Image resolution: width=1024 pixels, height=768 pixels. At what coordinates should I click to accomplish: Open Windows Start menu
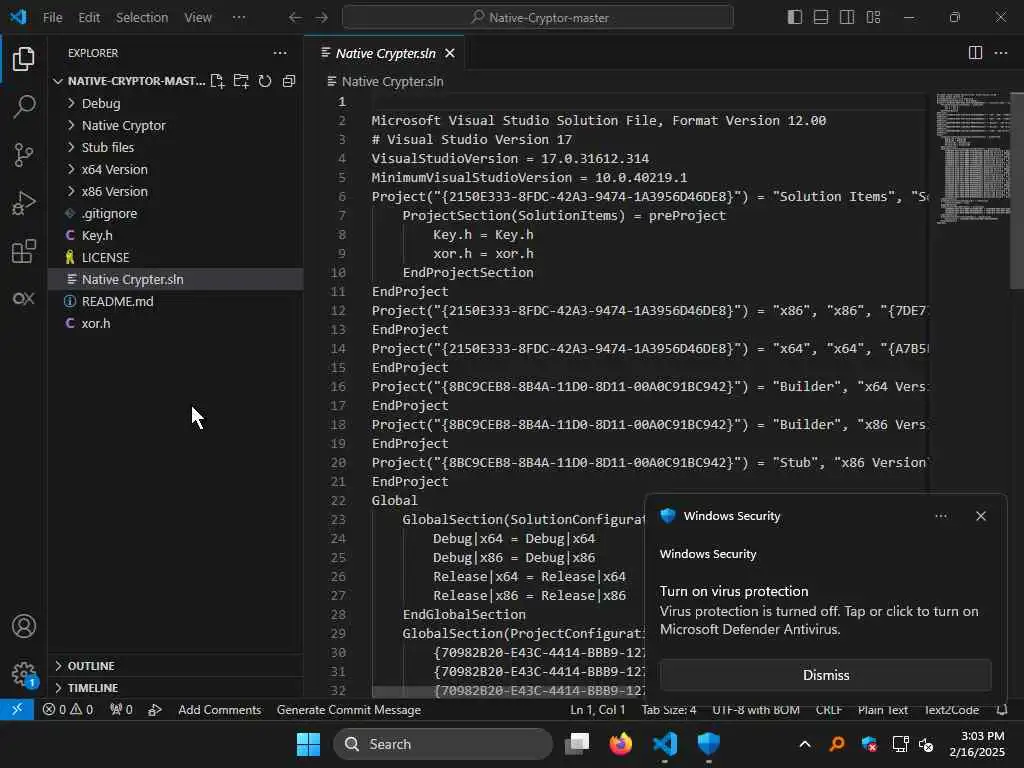[308, 744]
